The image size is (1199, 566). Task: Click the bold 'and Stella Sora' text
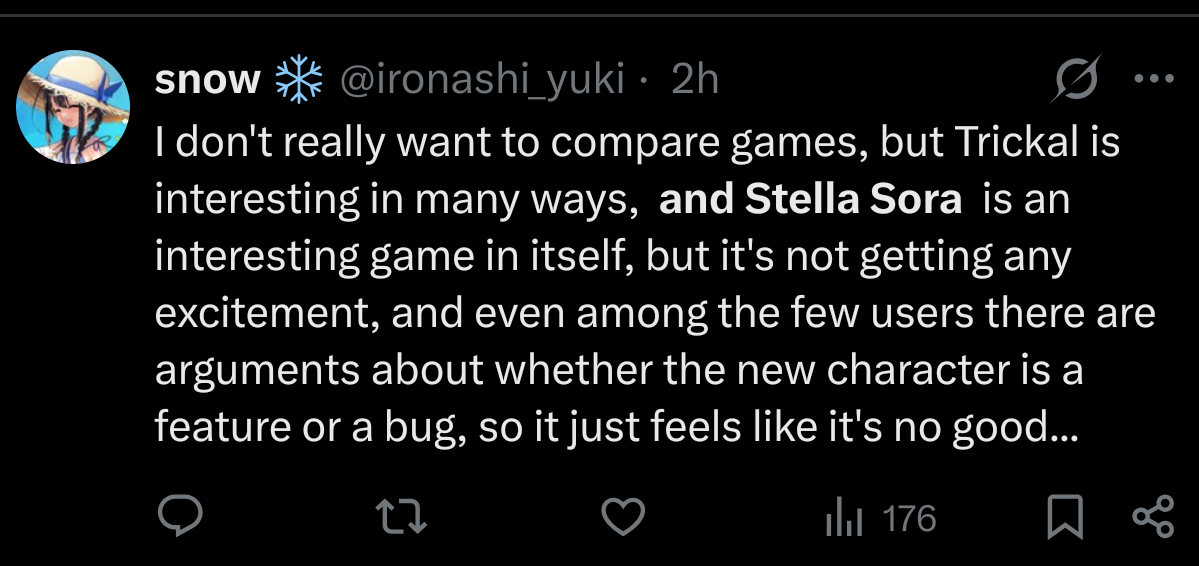click(811, 200)
